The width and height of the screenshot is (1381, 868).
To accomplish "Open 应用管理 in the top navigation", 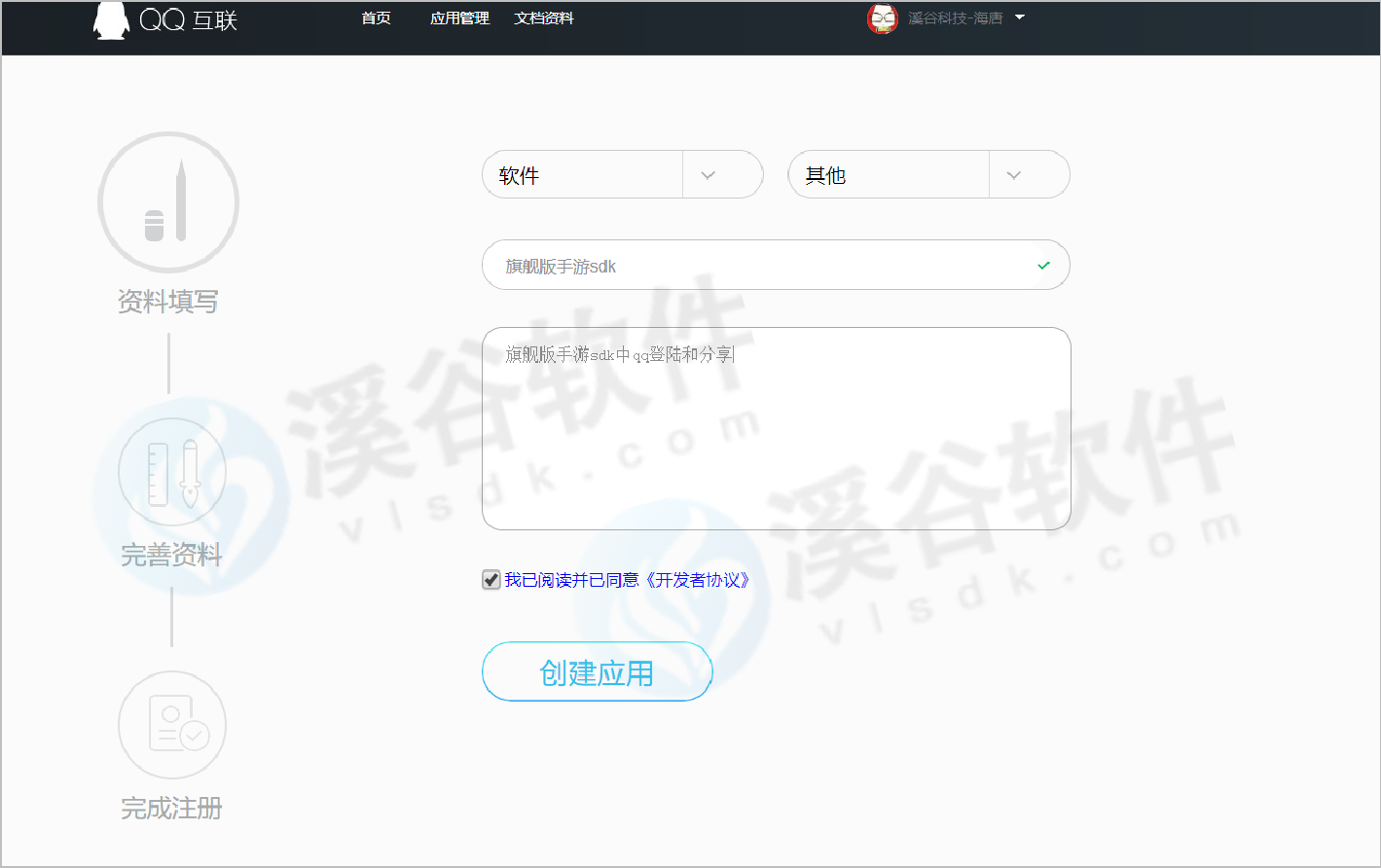I will (x=459, y=18).
